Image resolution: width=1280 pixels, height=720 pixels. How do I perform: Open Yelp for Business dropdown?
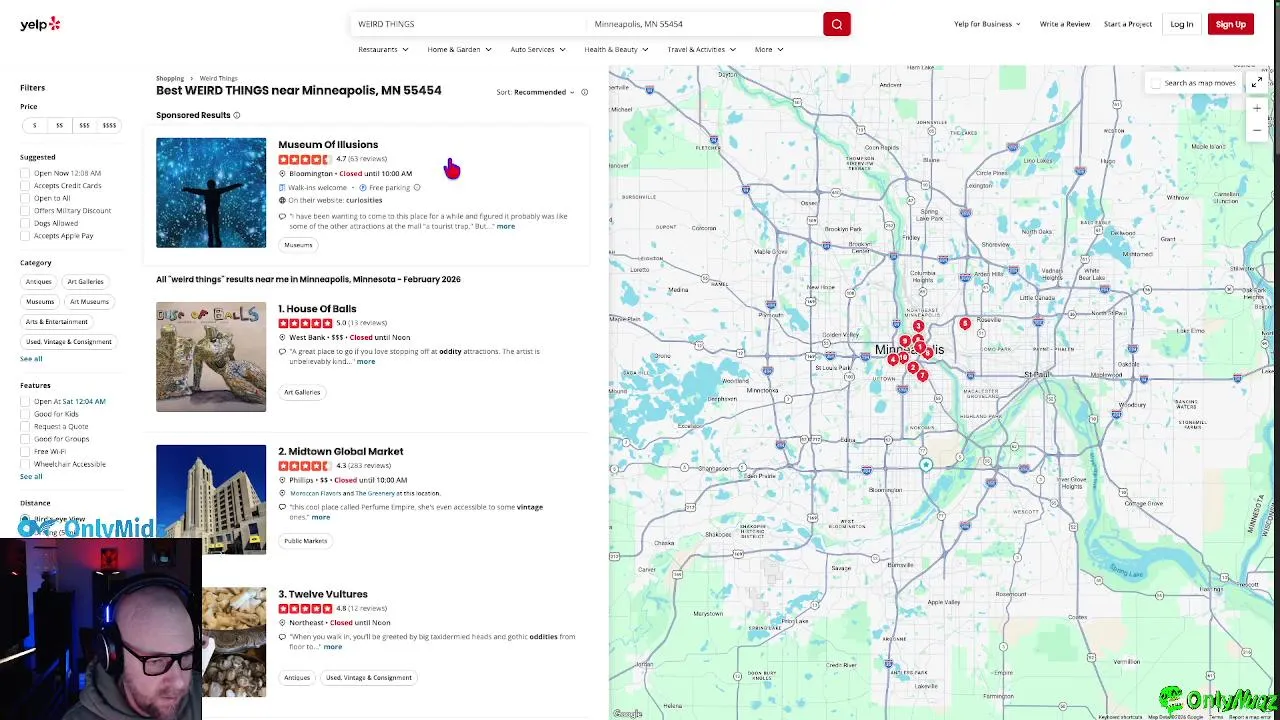pyautogui.click(x=987, y=24)
